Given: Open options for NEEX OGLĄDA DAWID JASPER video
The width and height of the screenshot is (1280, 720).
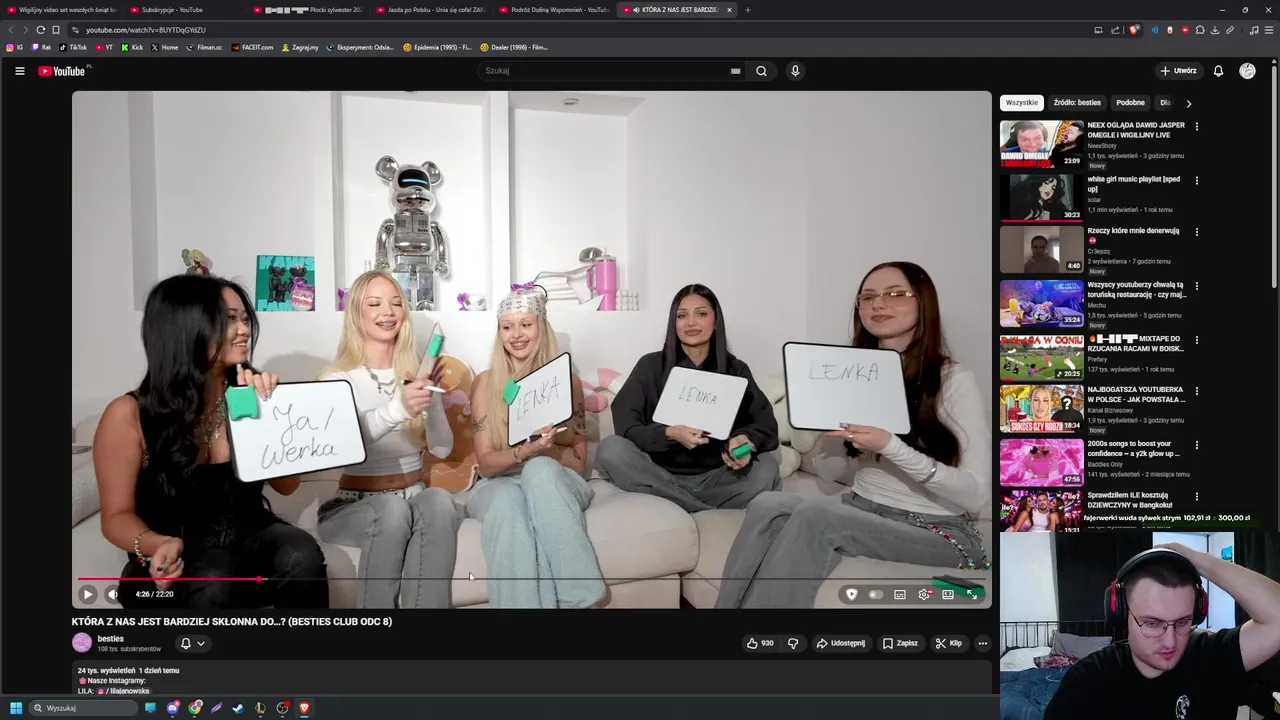Looking at the screenshot, I should tap(1196, 127).
